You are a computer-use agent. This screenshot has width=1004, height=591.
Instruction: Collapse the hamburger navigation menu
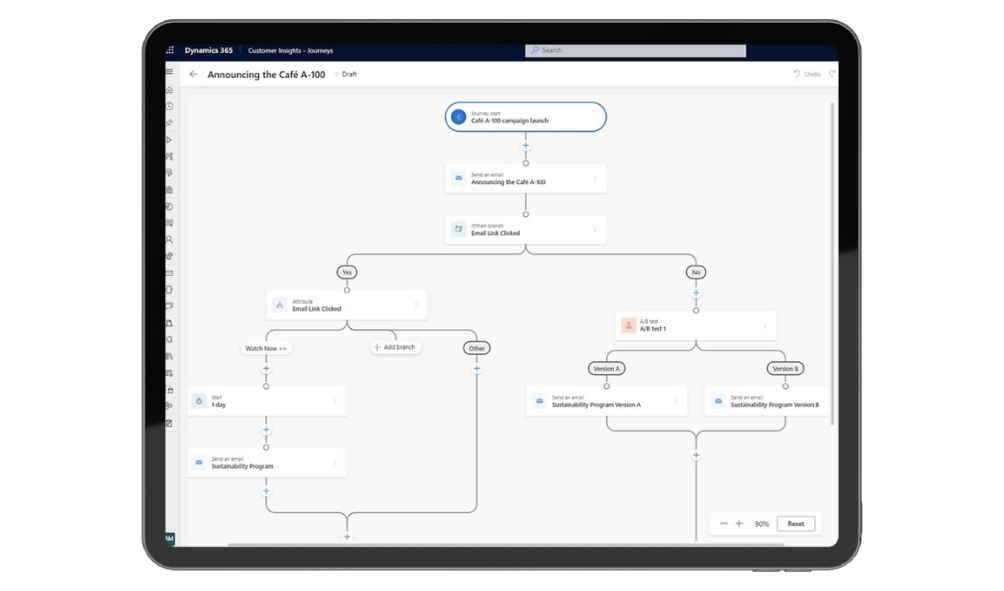point(169,72)
